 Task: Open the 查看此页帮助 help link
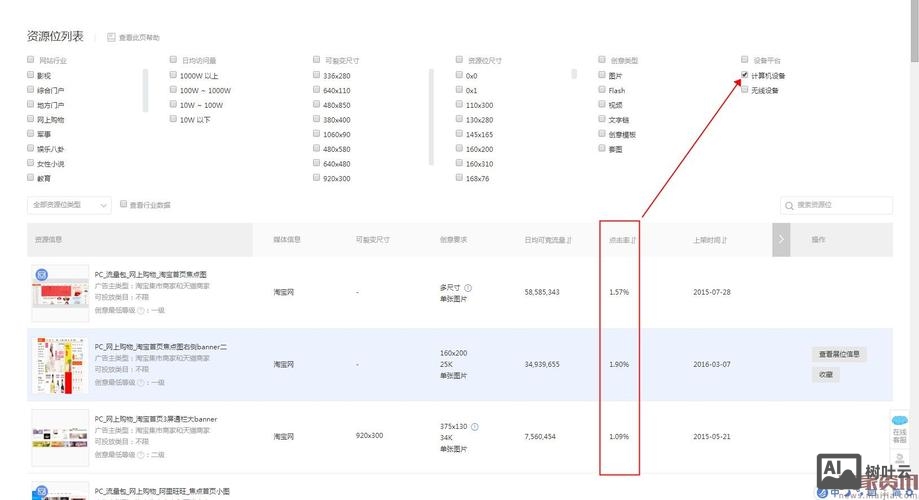139,38
